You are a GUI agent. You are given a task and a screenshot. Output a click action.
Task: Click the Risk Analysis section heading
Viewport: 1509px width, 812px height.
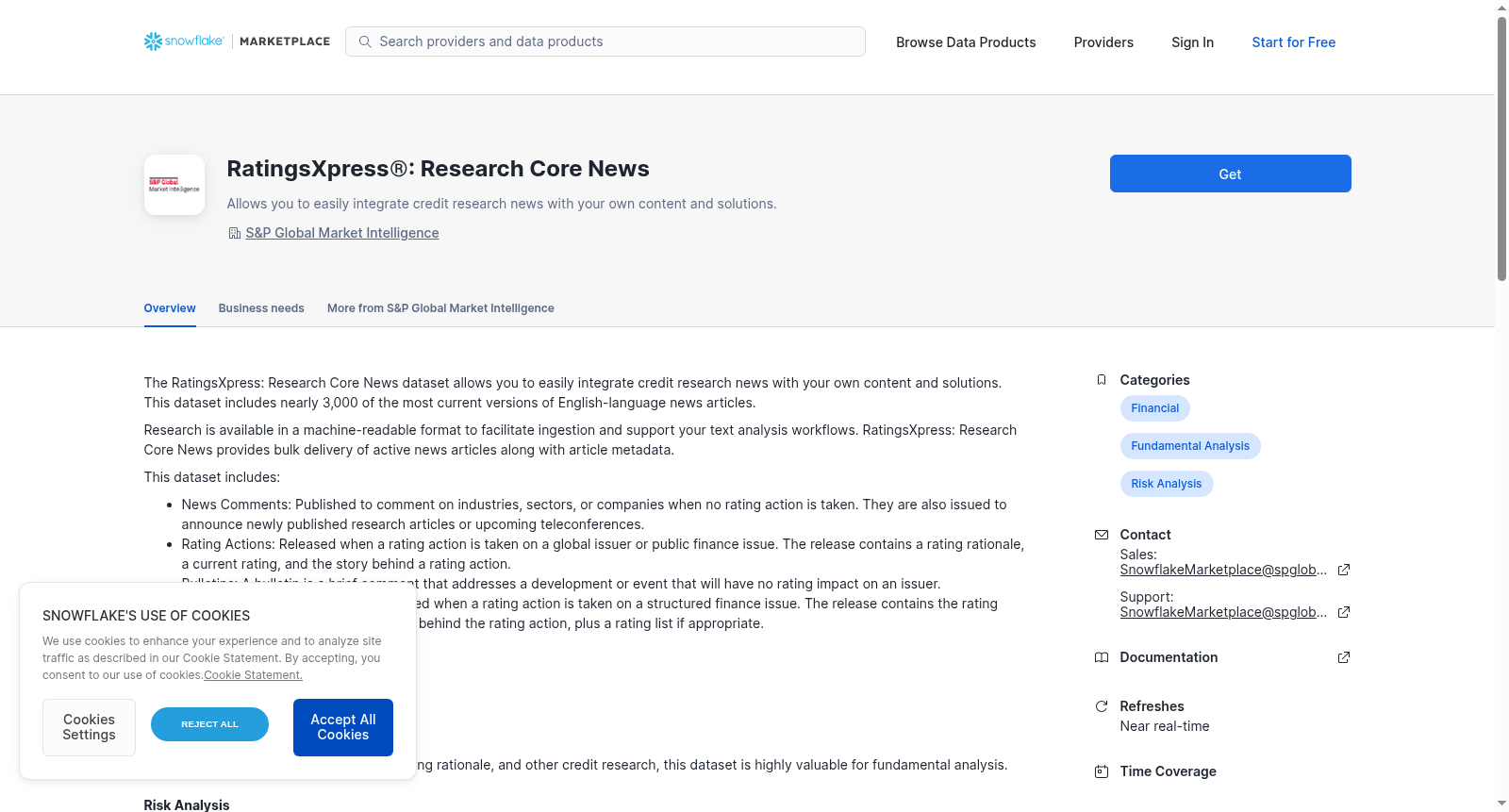(x=187, y=804)
